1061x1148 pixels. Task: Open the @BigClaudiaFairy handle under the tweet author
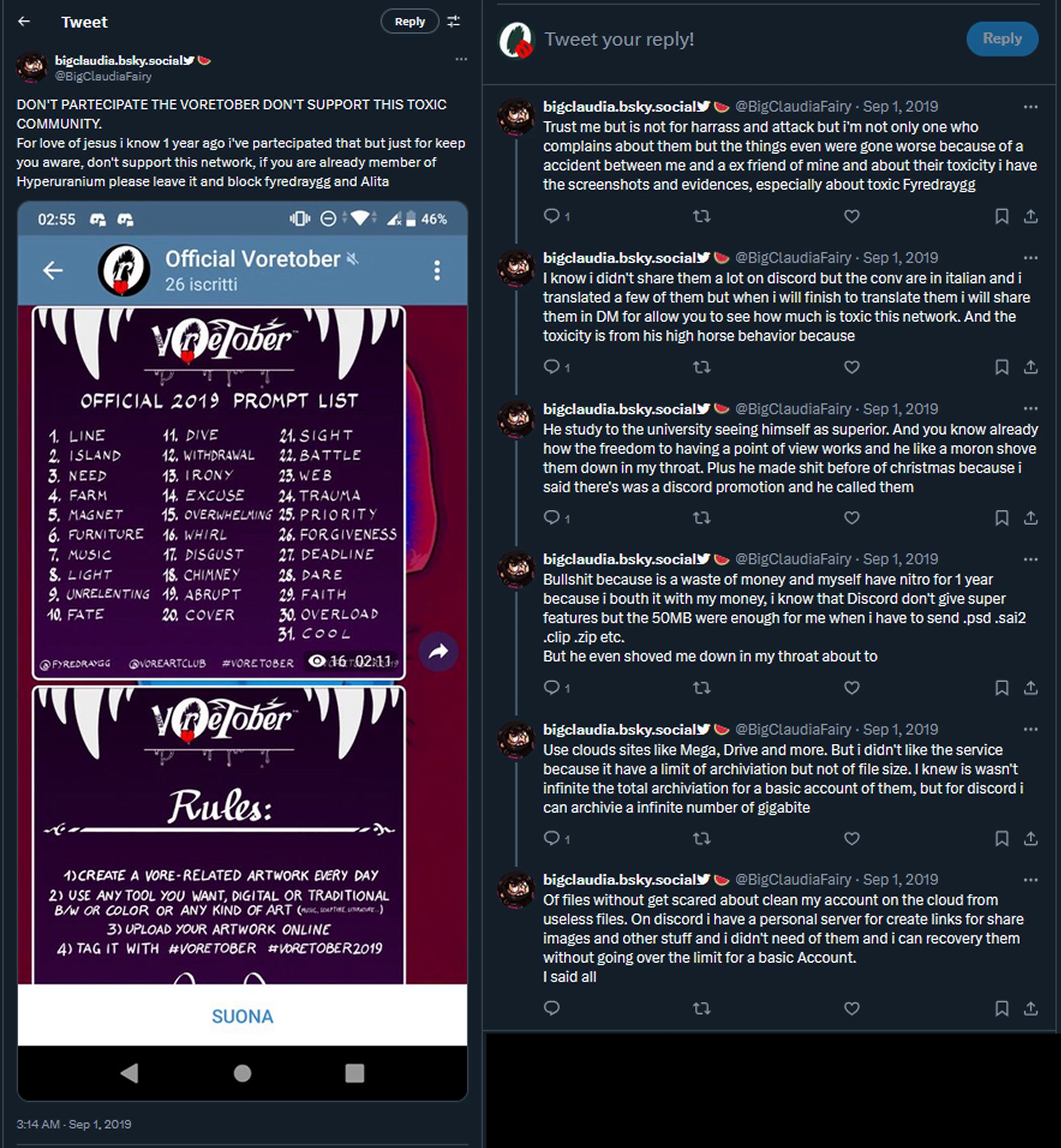pyautogui.click(x=103, y=76)
